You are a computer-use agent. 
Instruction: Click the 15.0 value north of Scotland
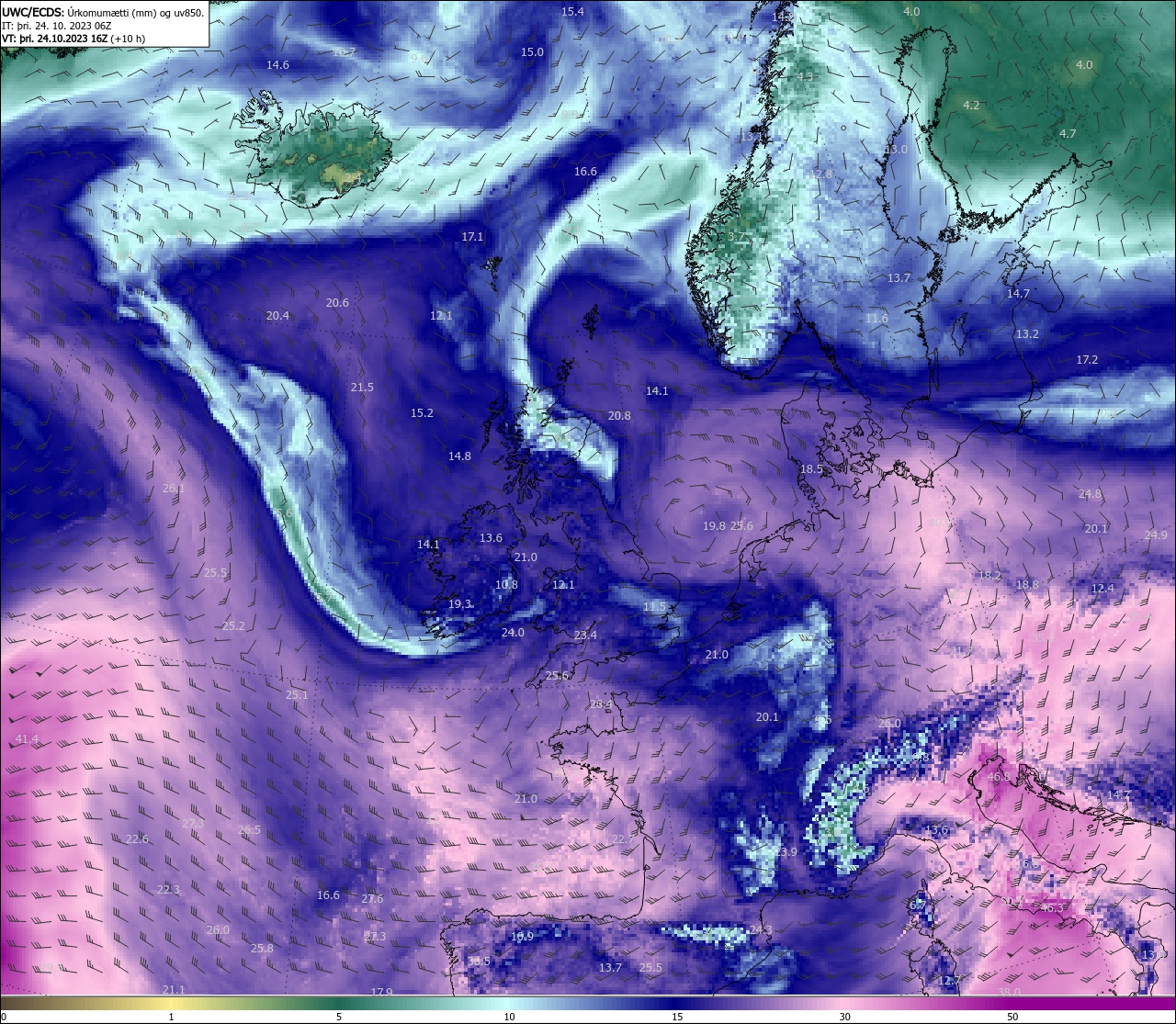[532, 52]
